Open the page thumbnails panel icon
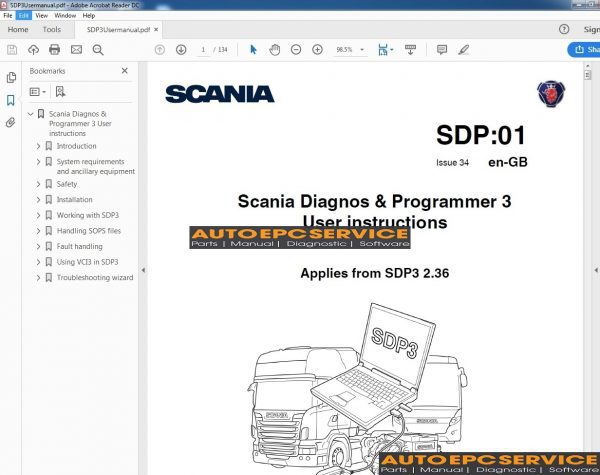Viewport: 600px width, 475px height. tap(11, 78)
